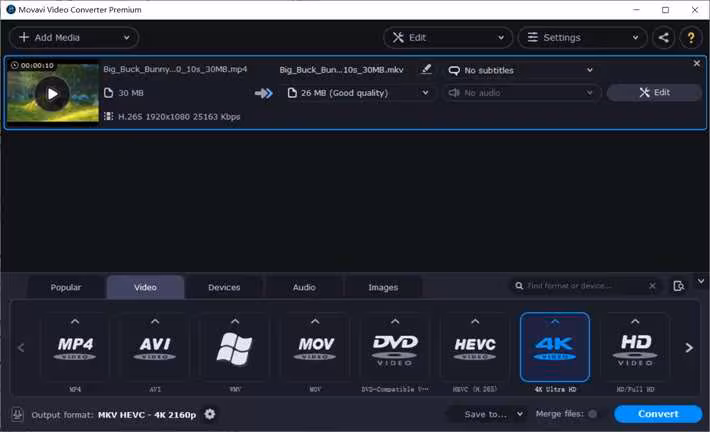Collapse the format panel with chevron
Image resolution: width=710 pixels, height=432 pixels.
(701, 281)
